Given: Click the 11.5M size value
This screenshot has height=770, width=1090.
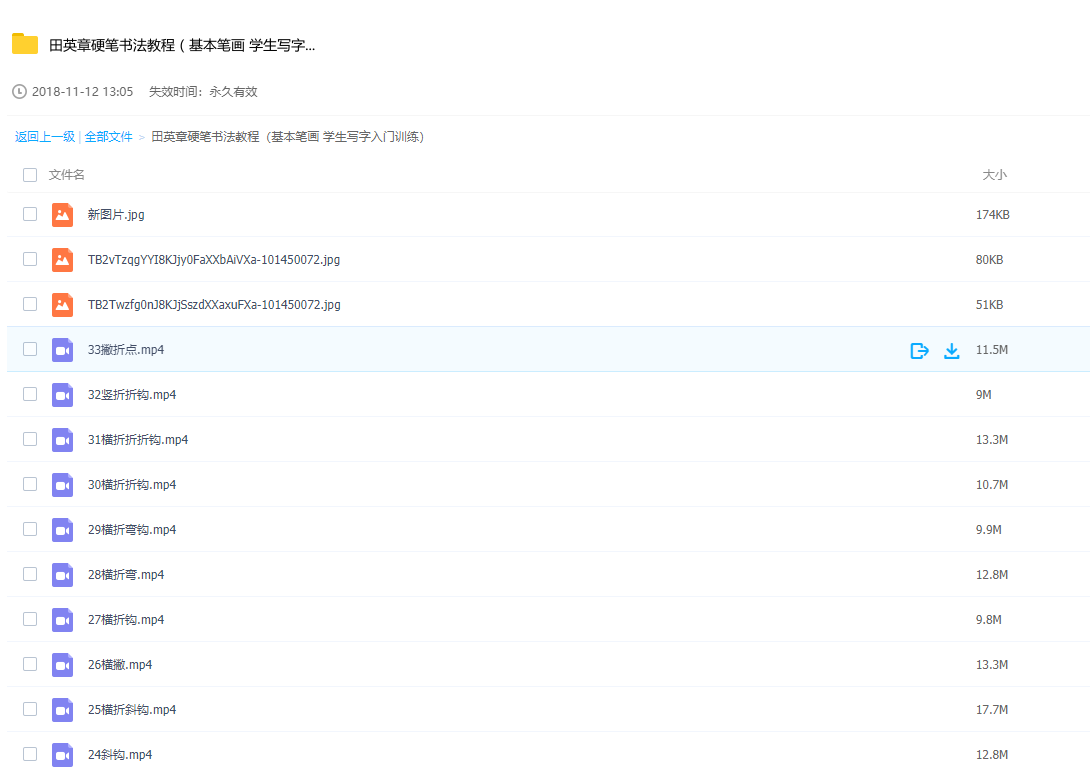Looking at the screenshot, I should (992, 350).
